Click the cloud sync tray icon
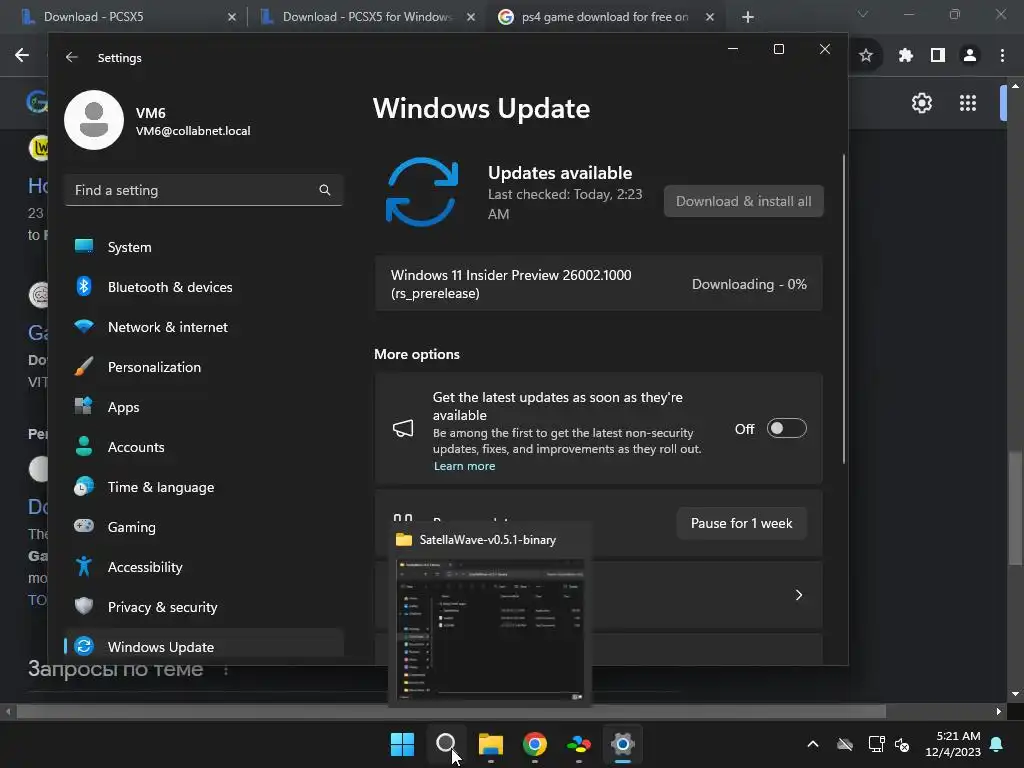Viewport: 1024px width, 768px height. click(x=845, y=744)
